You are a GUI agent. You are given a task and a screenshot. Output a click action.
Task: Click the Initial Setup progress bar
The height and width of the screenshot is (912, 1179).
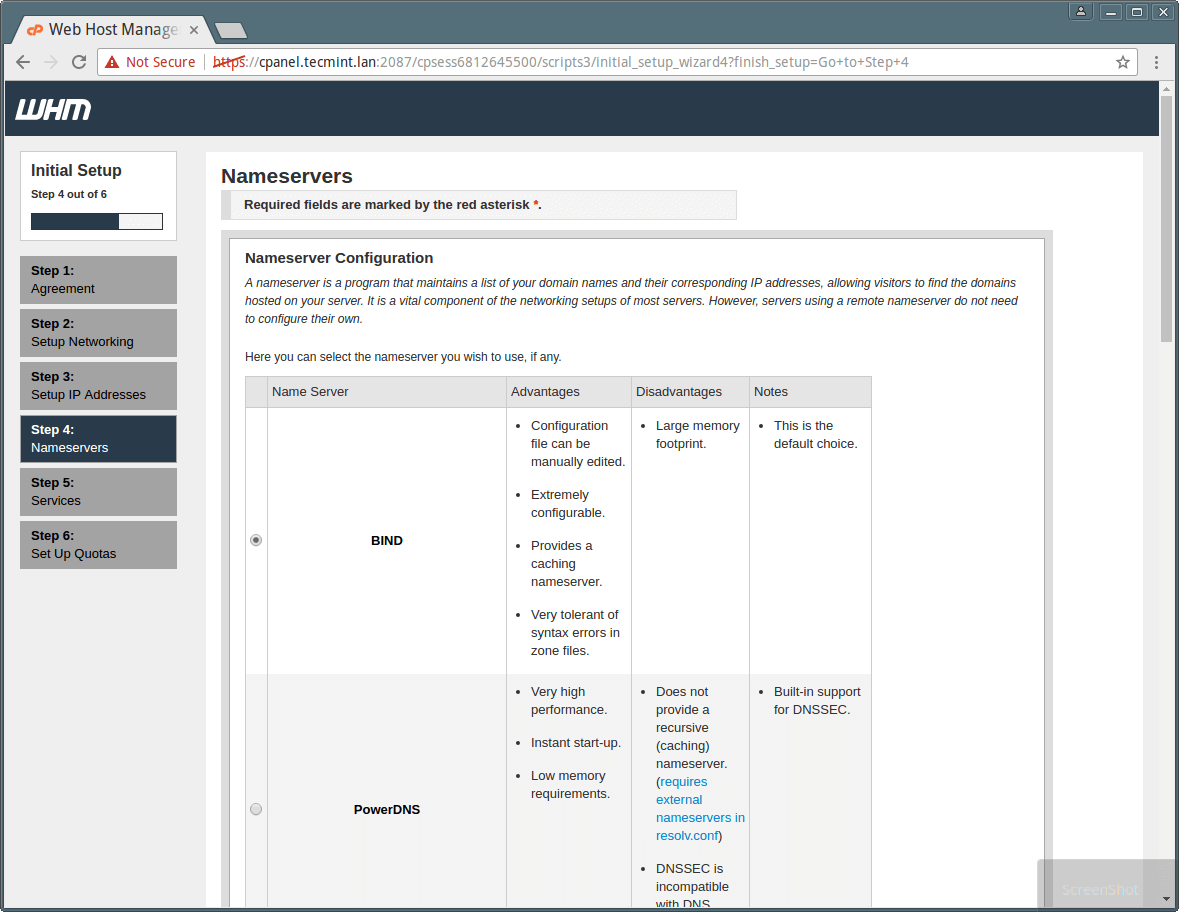(97, 221)
